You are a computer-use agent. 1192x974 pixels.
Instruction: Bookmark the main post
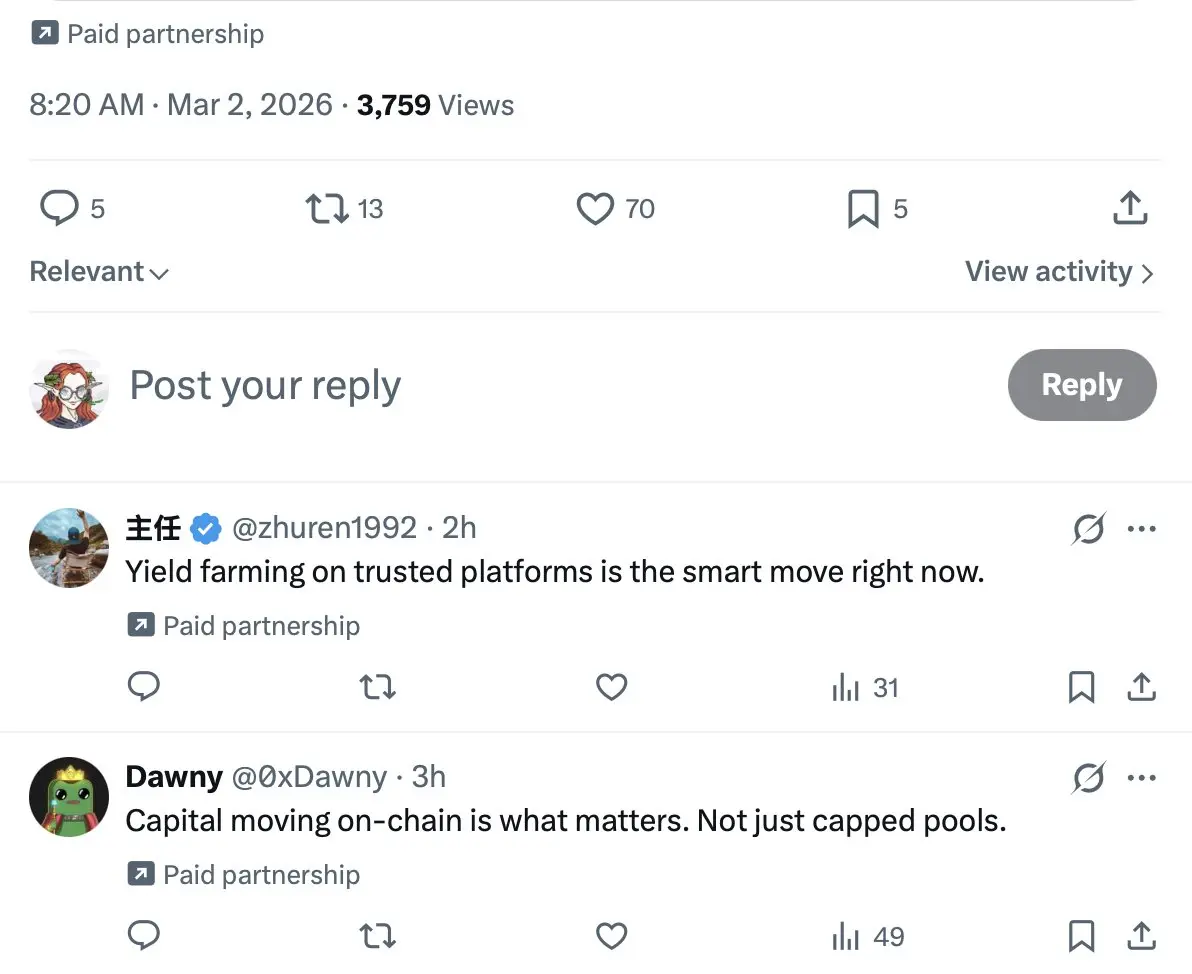click(x=862, y=209)
